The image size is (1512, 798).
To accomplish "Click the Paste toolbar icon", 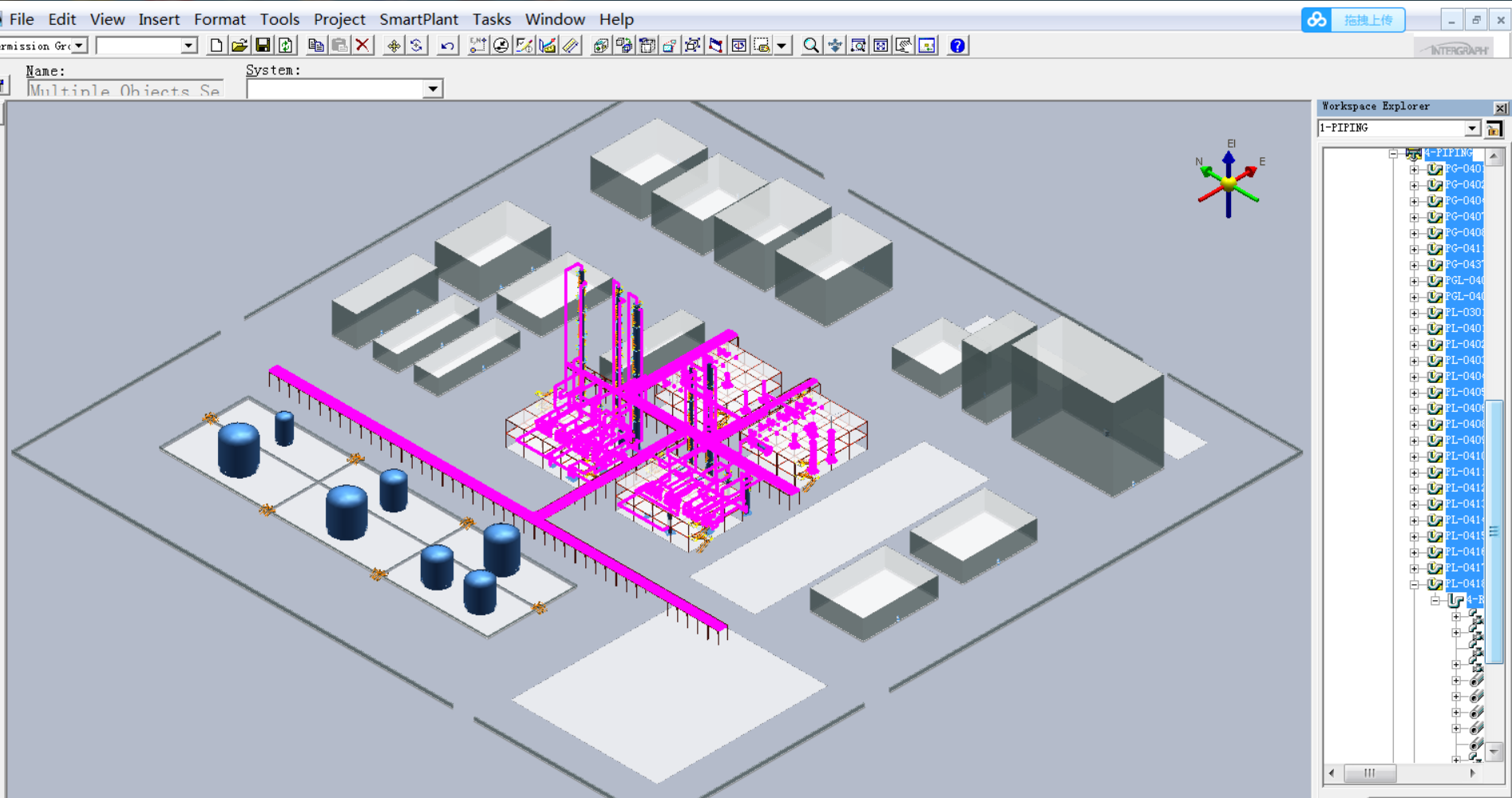I will coord(339,45).
